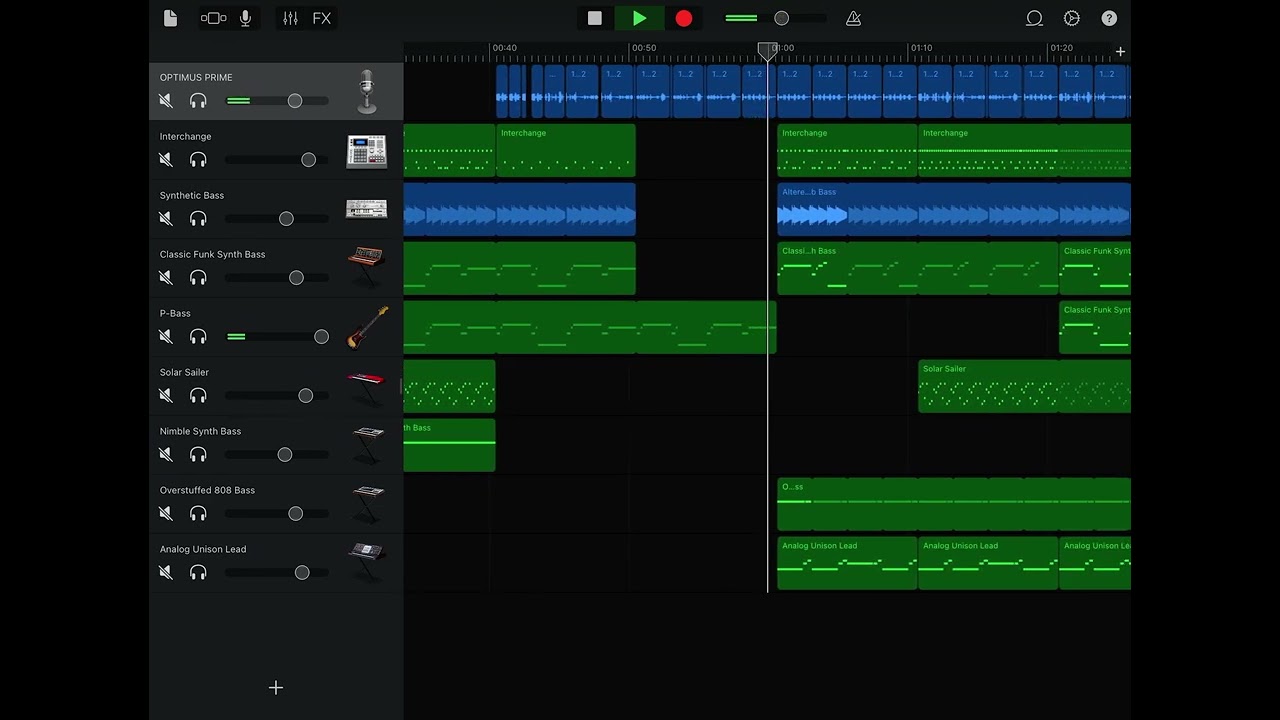Image resolution: width=1280 pixels, height=720 pixels.
Task: Solo the OPTIMUS PRIME track
Action: 198,101
